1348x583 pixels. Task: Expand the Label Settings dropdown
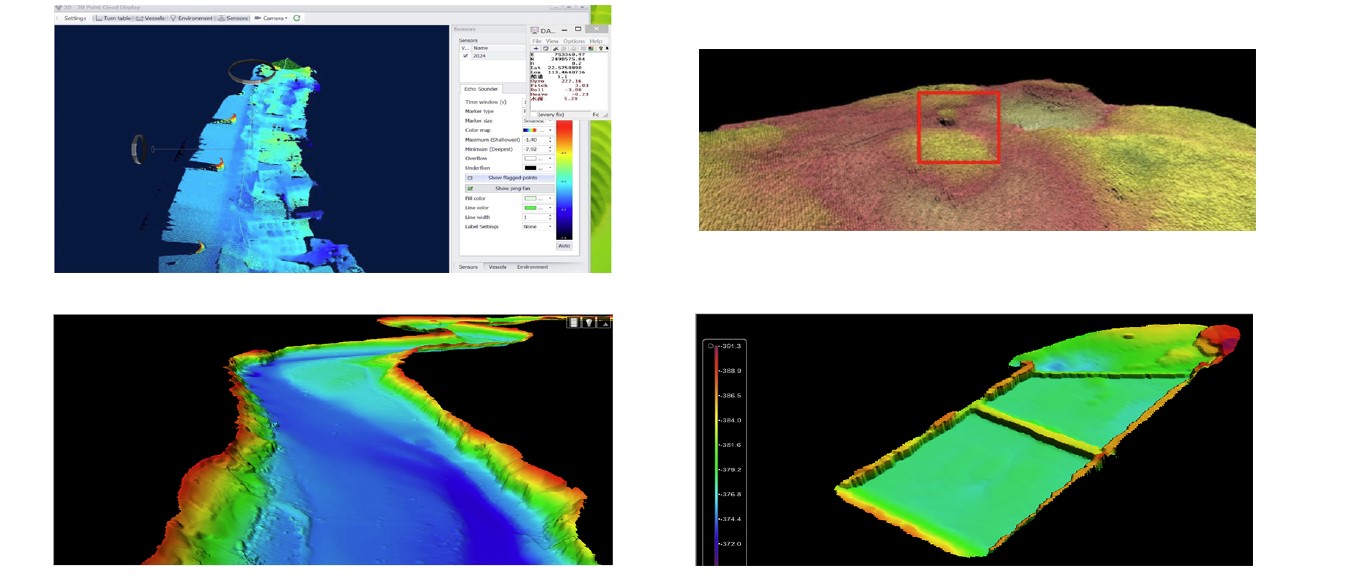[535, 227]
